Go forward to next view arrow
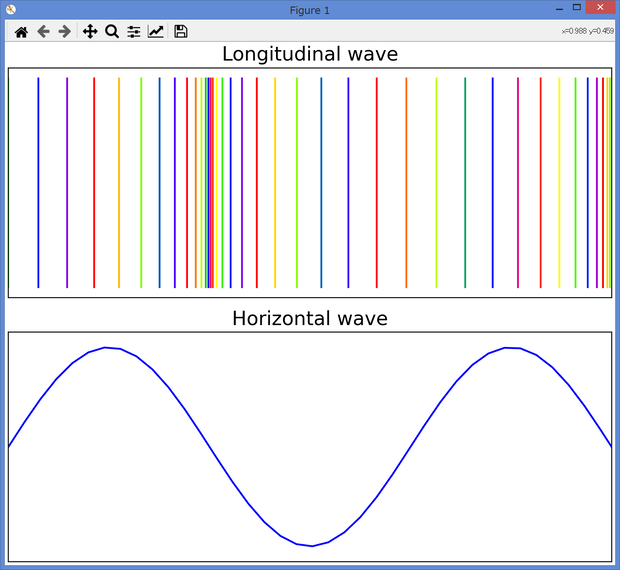 [64, 31]
